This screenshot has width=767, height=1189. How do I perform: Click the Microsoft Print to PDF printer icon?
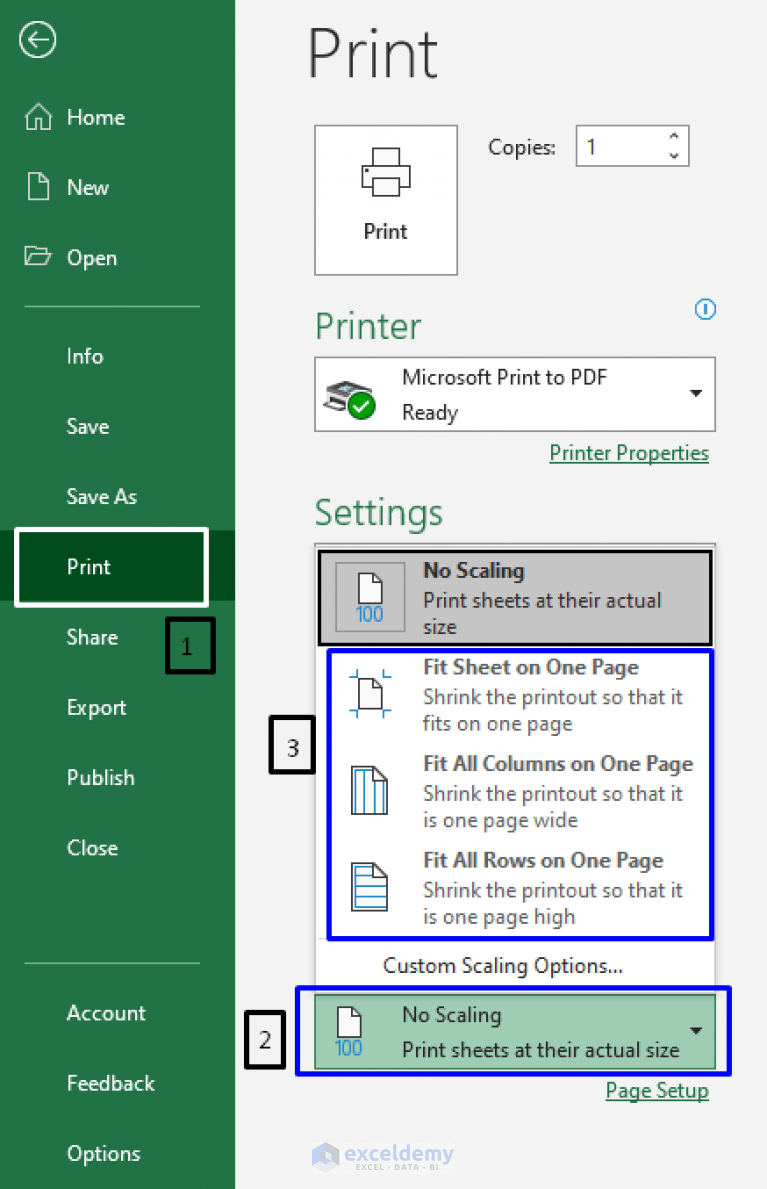[349, 398]
